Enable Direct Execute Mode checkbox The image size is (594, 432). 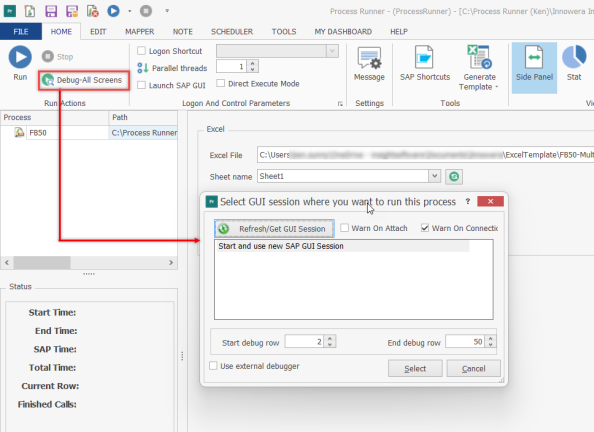[x=220, y=83]
